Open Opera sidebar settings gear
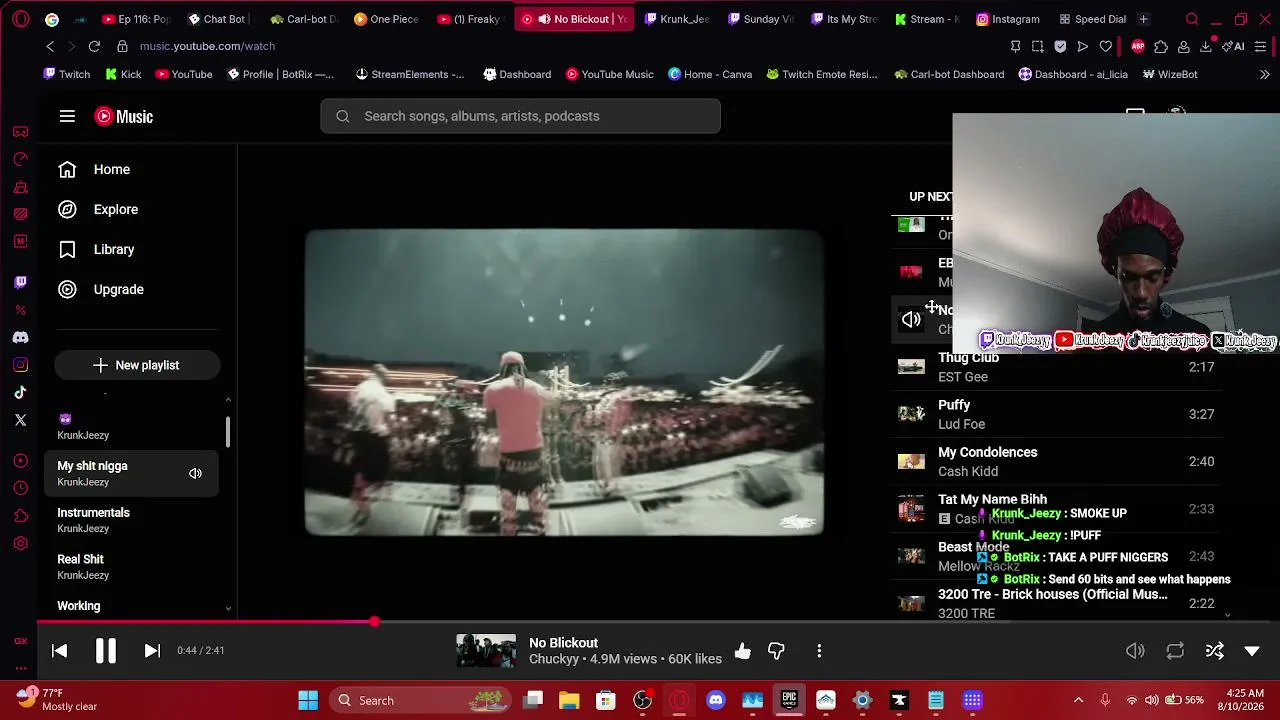 [x=20, y=543]
